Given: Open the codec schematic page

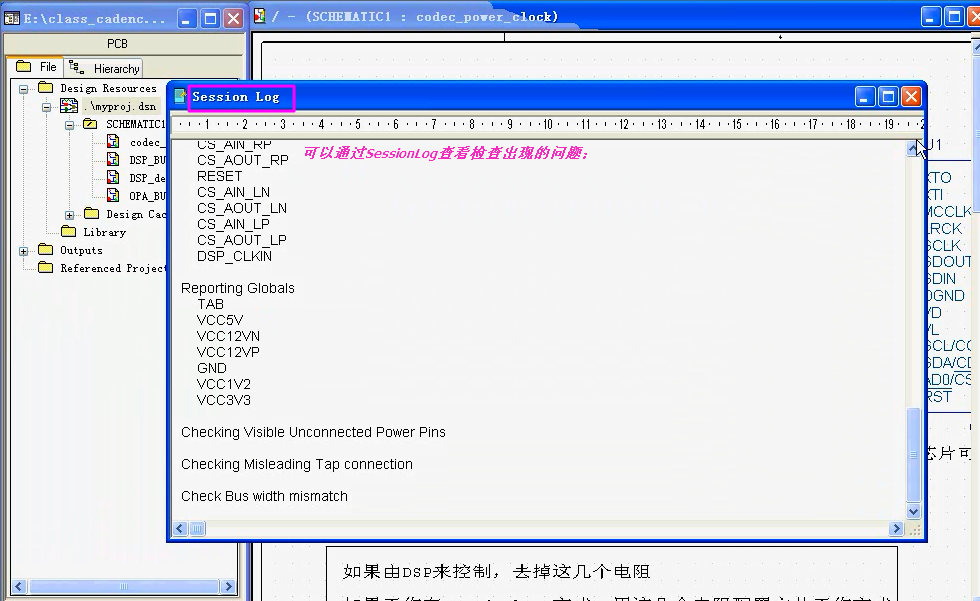Looking at the screenshot, I should pyautogui.click(x=146, y=142).
